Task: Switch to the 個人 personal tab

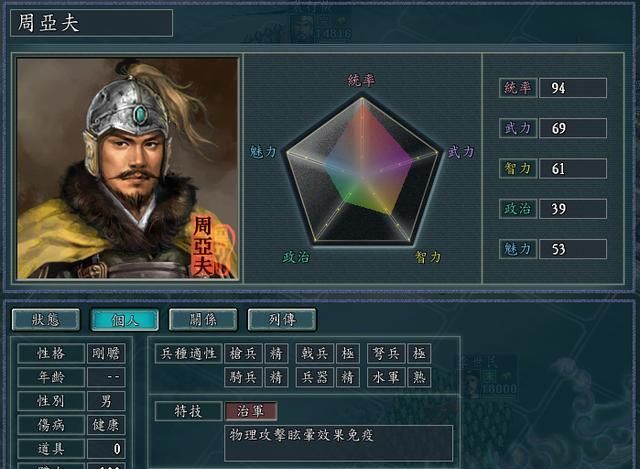Action: [x=124, y=319]
